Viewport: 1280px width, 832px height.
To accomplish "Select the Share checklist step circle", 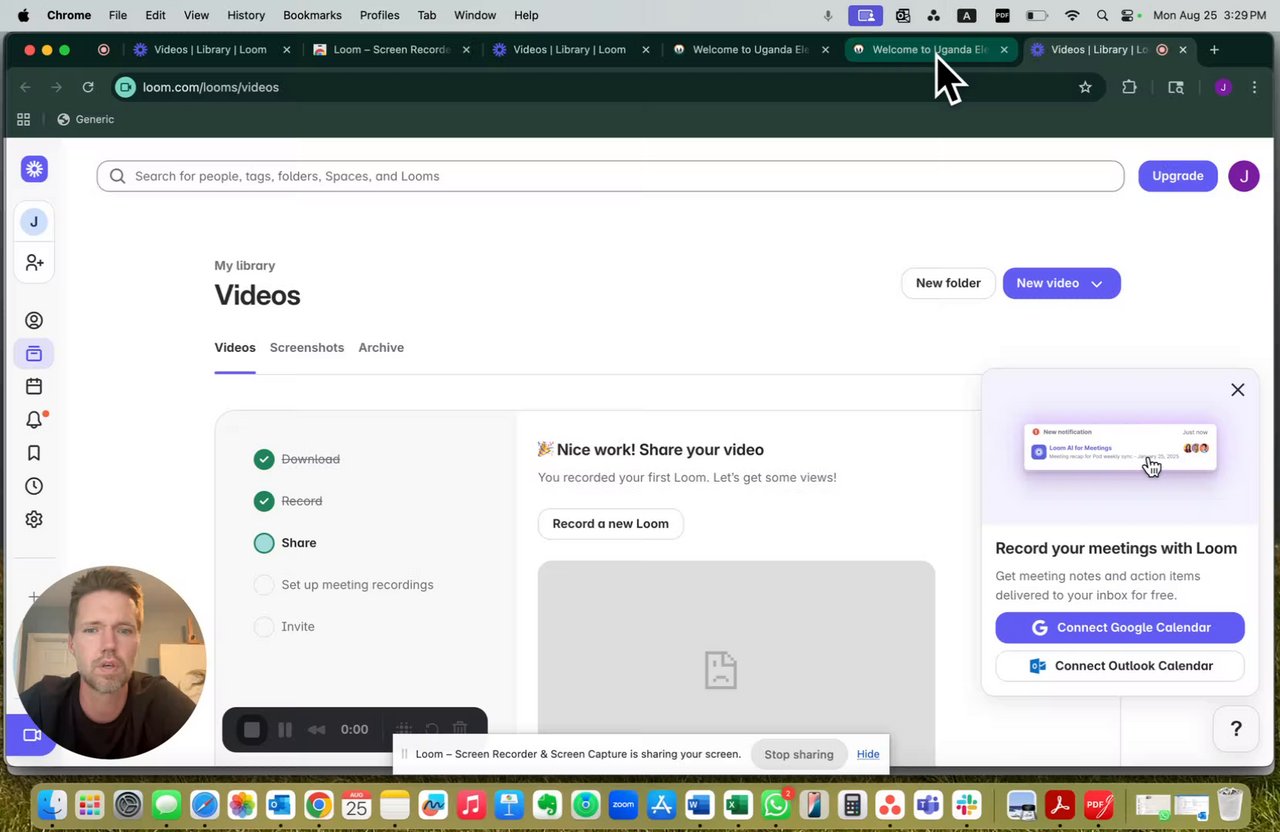I will 264,543.
